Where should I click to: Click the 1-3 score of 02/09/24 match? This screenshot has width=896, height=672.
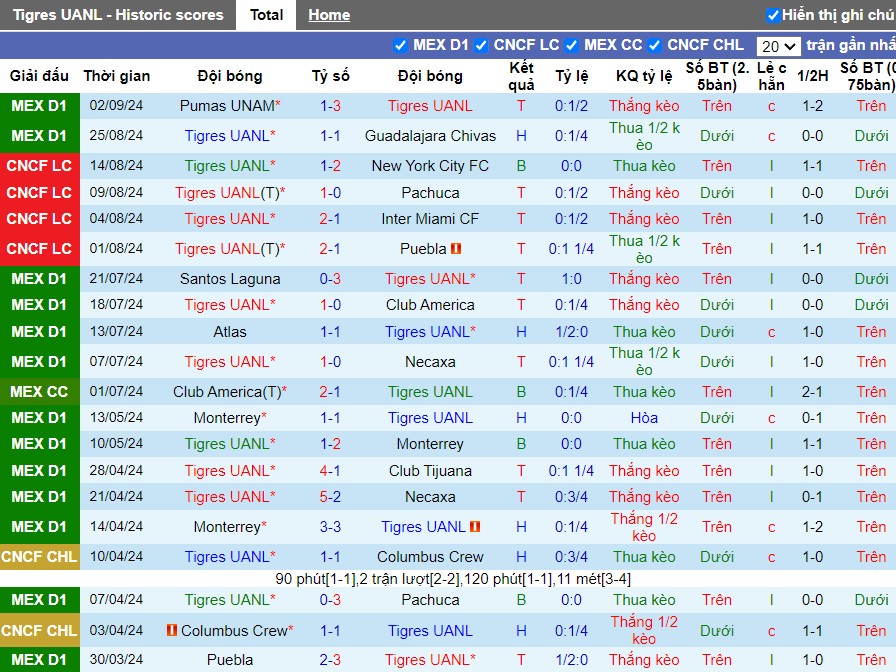[330, 106]
